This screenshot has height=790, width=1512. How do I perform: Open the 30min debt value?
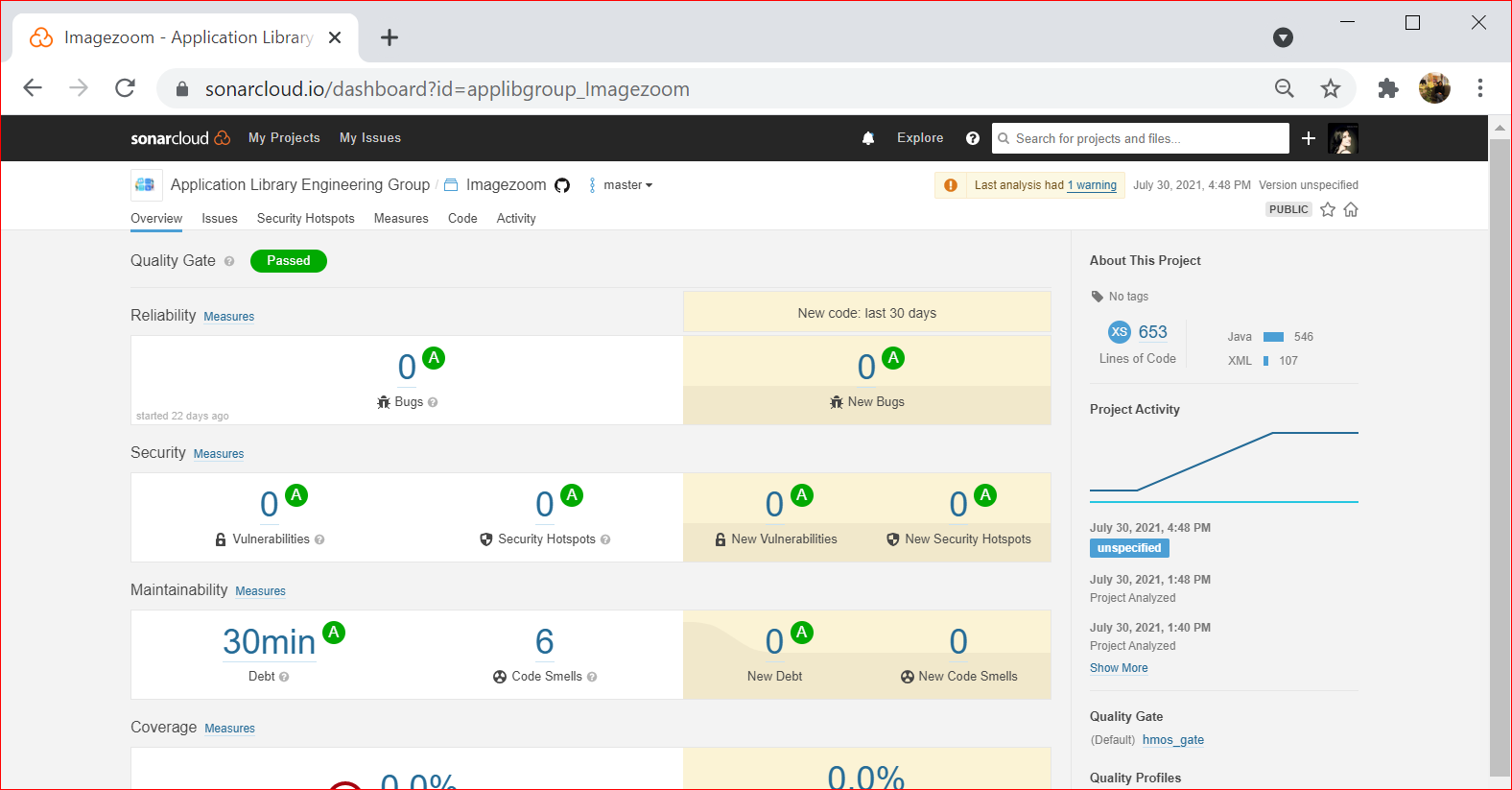[269, 641]
